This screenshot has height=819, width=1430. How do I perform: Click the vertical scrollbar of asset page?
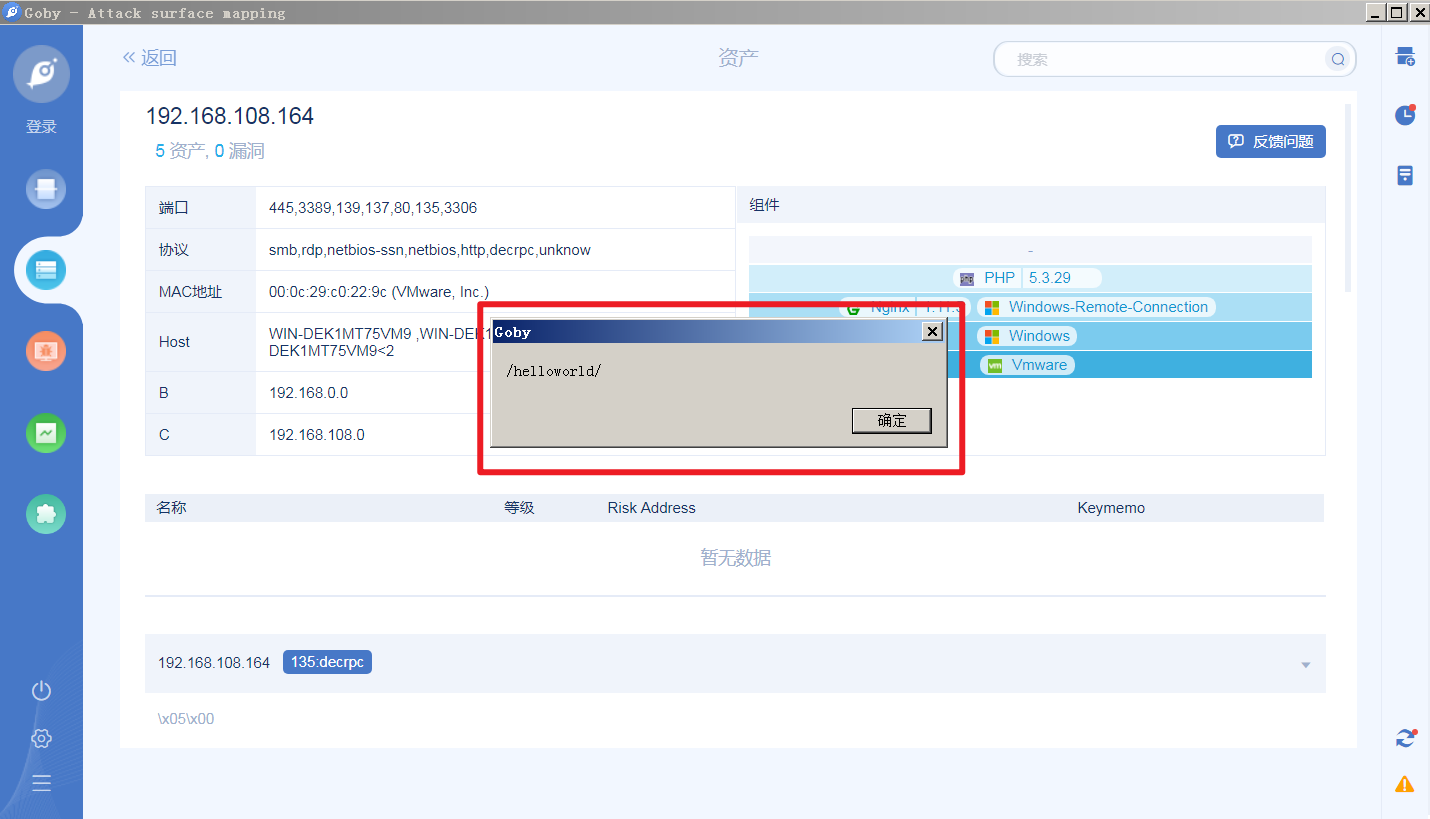point(1348,198)
